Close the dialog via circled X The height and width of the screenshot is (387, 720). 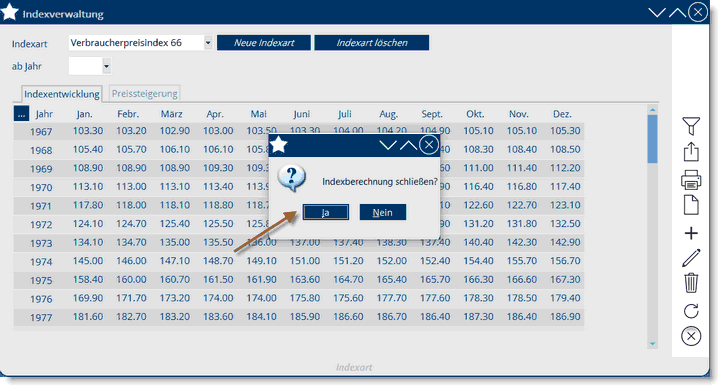[429, 146]
